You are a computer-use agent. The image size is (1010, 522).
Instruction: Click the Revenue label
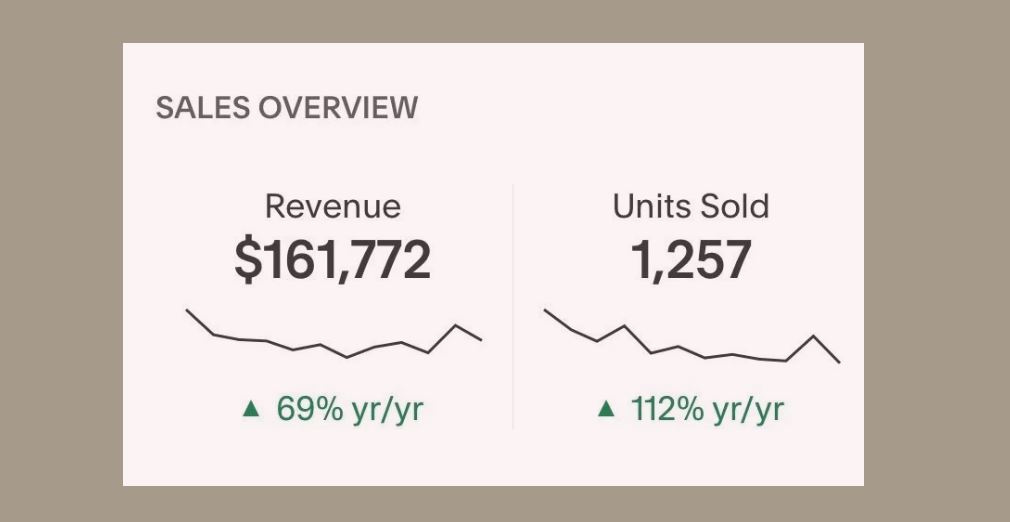(x=333, y=206)
